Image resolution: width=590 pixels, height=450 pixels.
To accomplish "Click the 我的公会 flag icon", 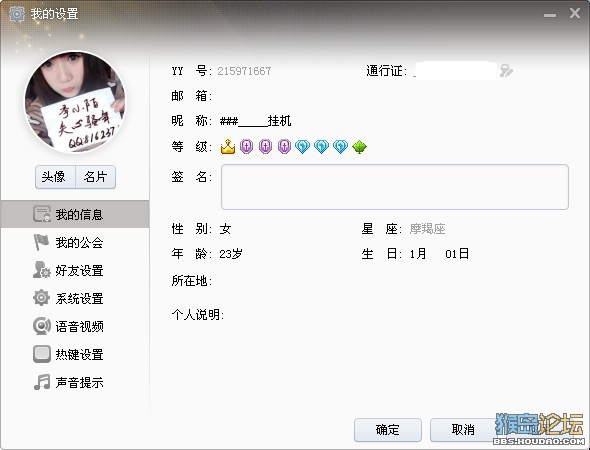I will coord(41,242).
